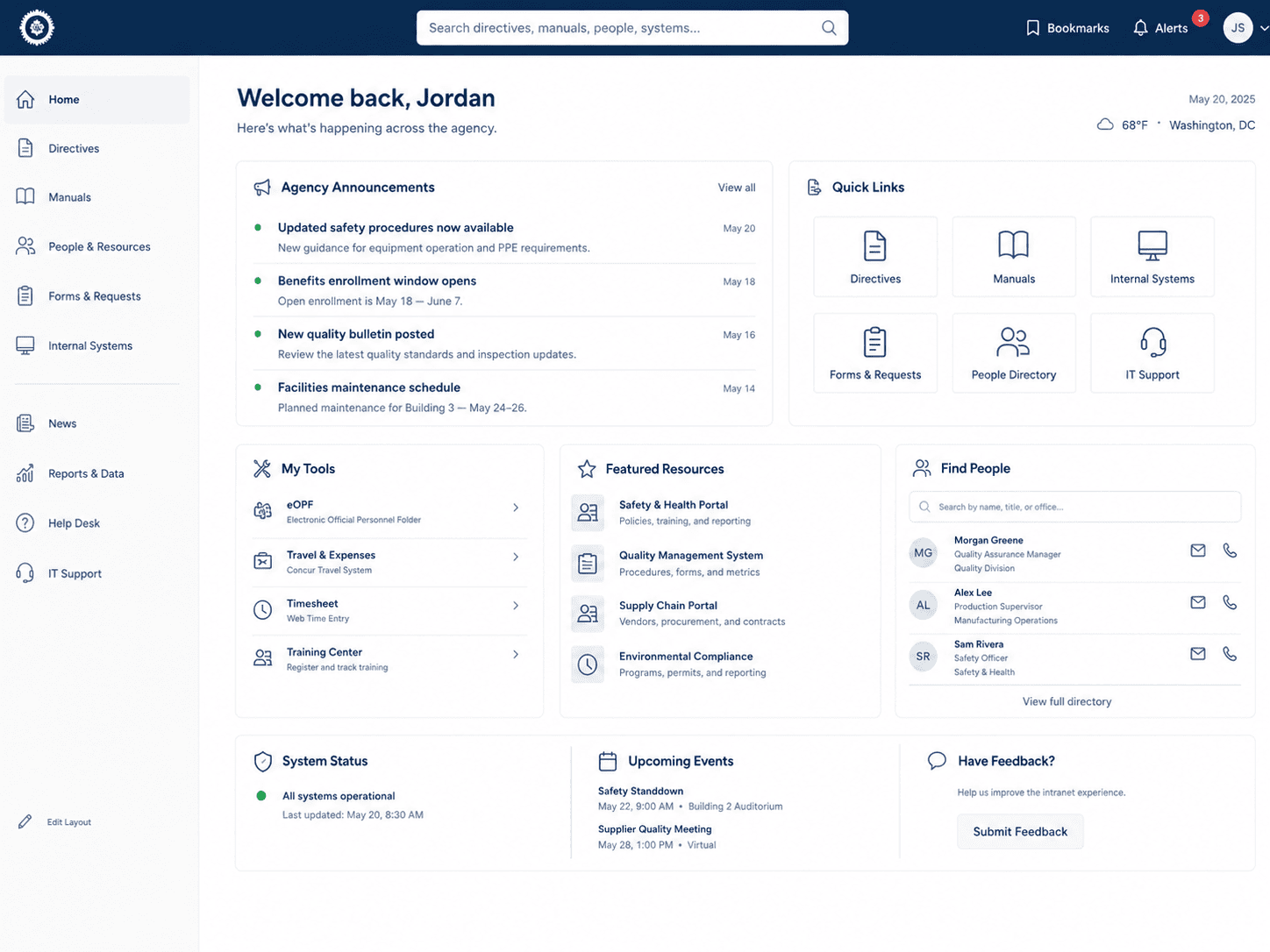Expand Timesheet row chevron

516,606
